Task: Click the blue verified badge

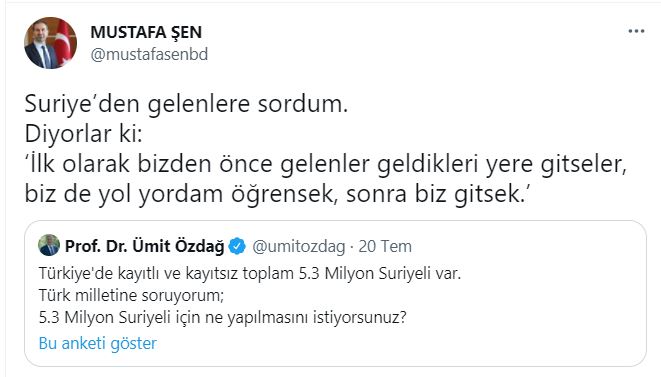Action: (237, 246)
